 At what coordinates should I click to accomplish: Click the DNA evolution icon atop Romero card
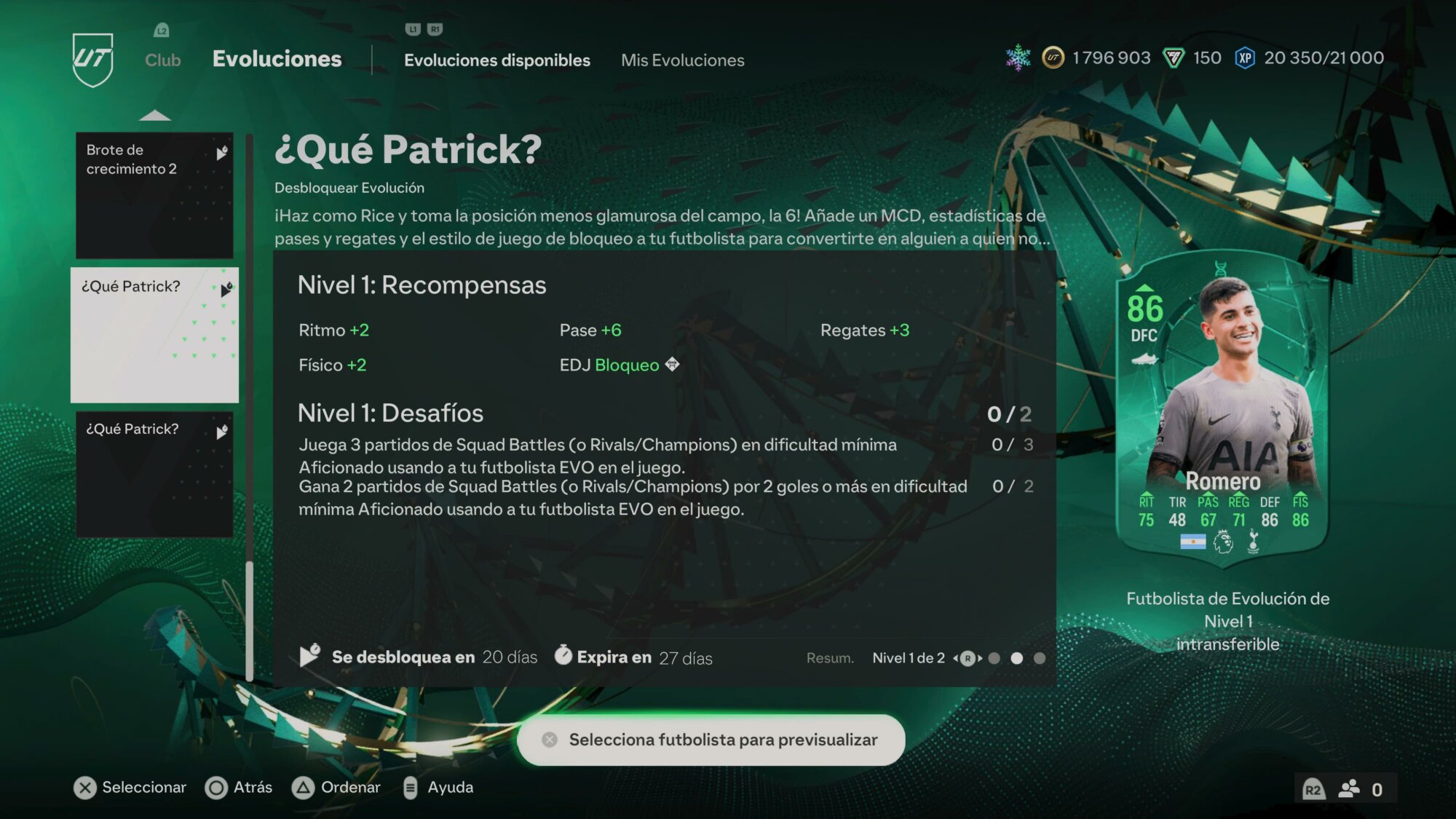(1220, 269)
